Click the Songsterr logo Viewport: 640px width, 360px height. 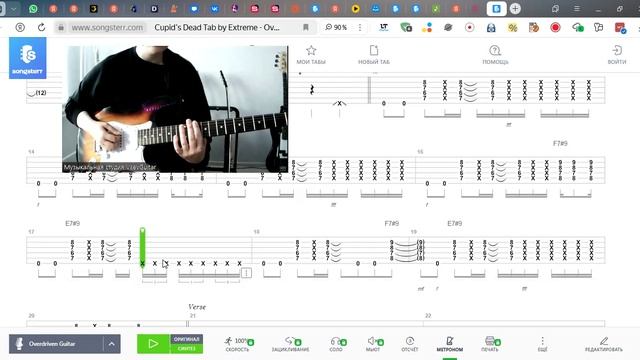point(27,58)
